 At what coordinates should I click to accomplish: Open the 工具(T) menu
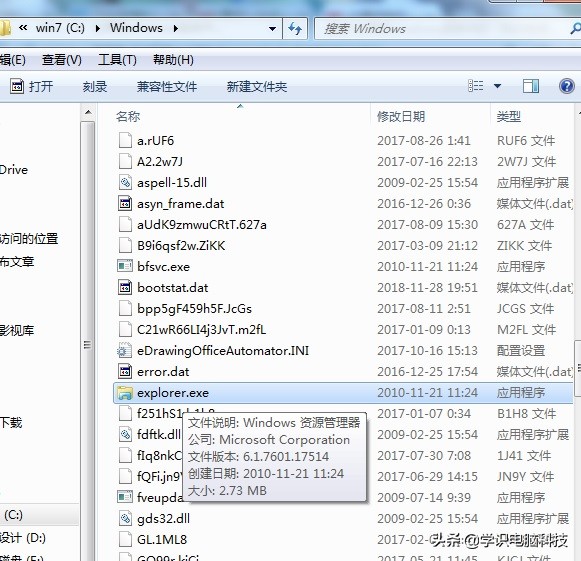117,60
